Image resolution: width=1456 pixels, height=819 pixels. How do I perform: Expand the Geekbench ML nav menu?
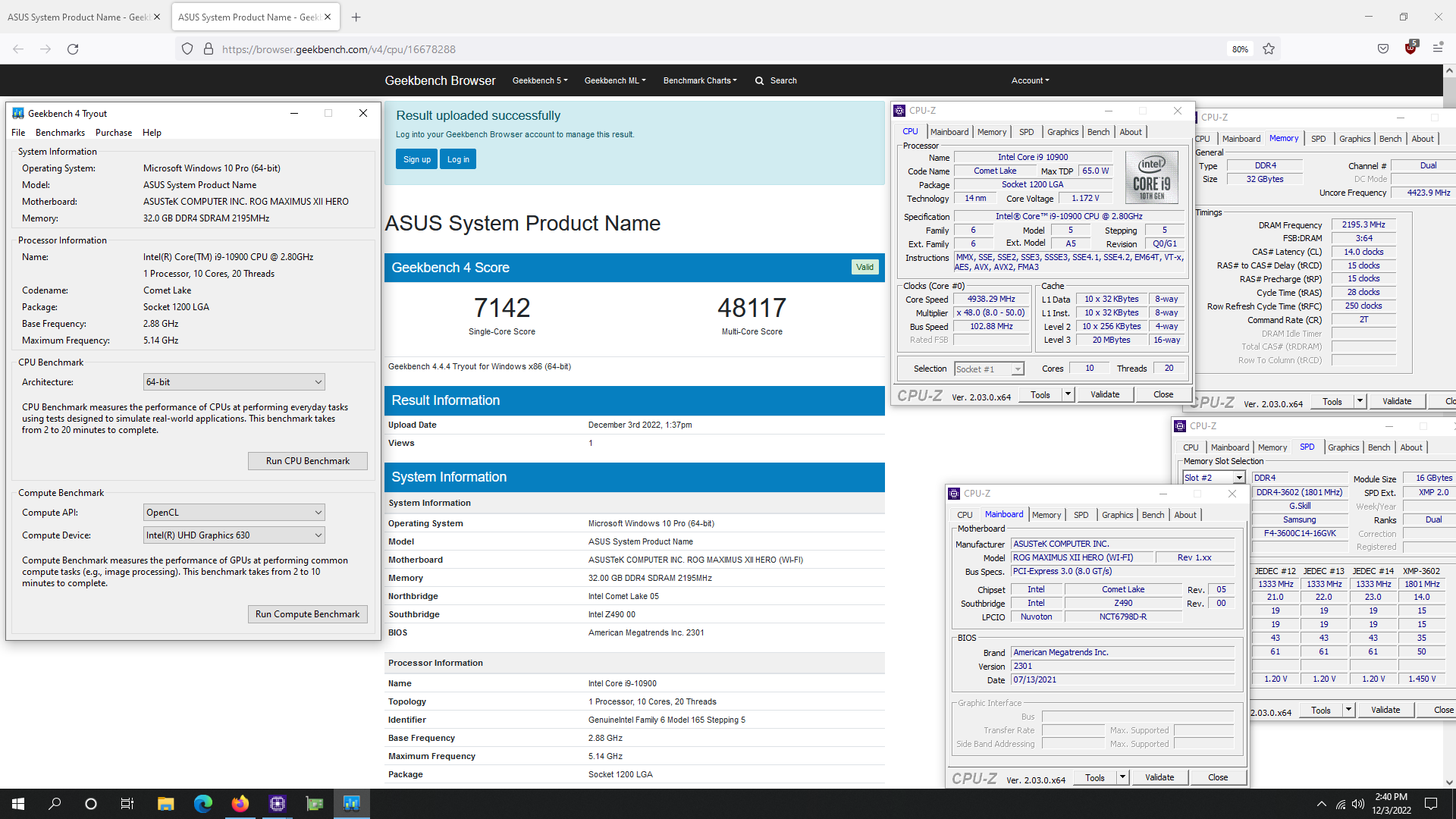click(x=615, y=80)
